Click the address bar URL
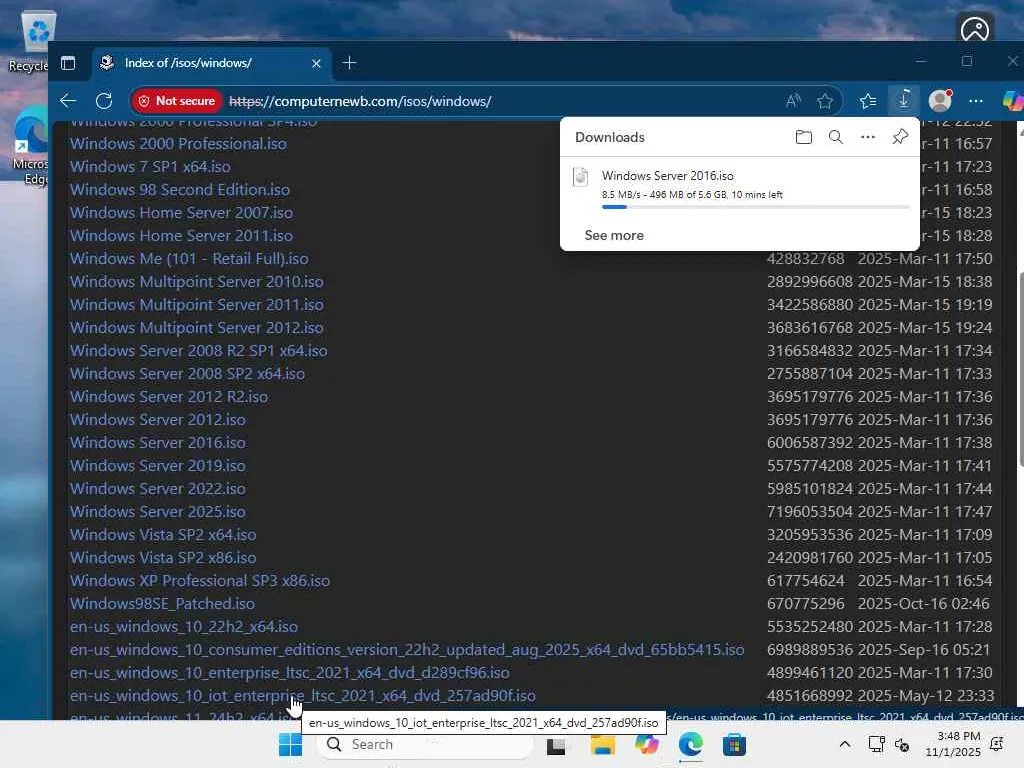 [360, 101]
